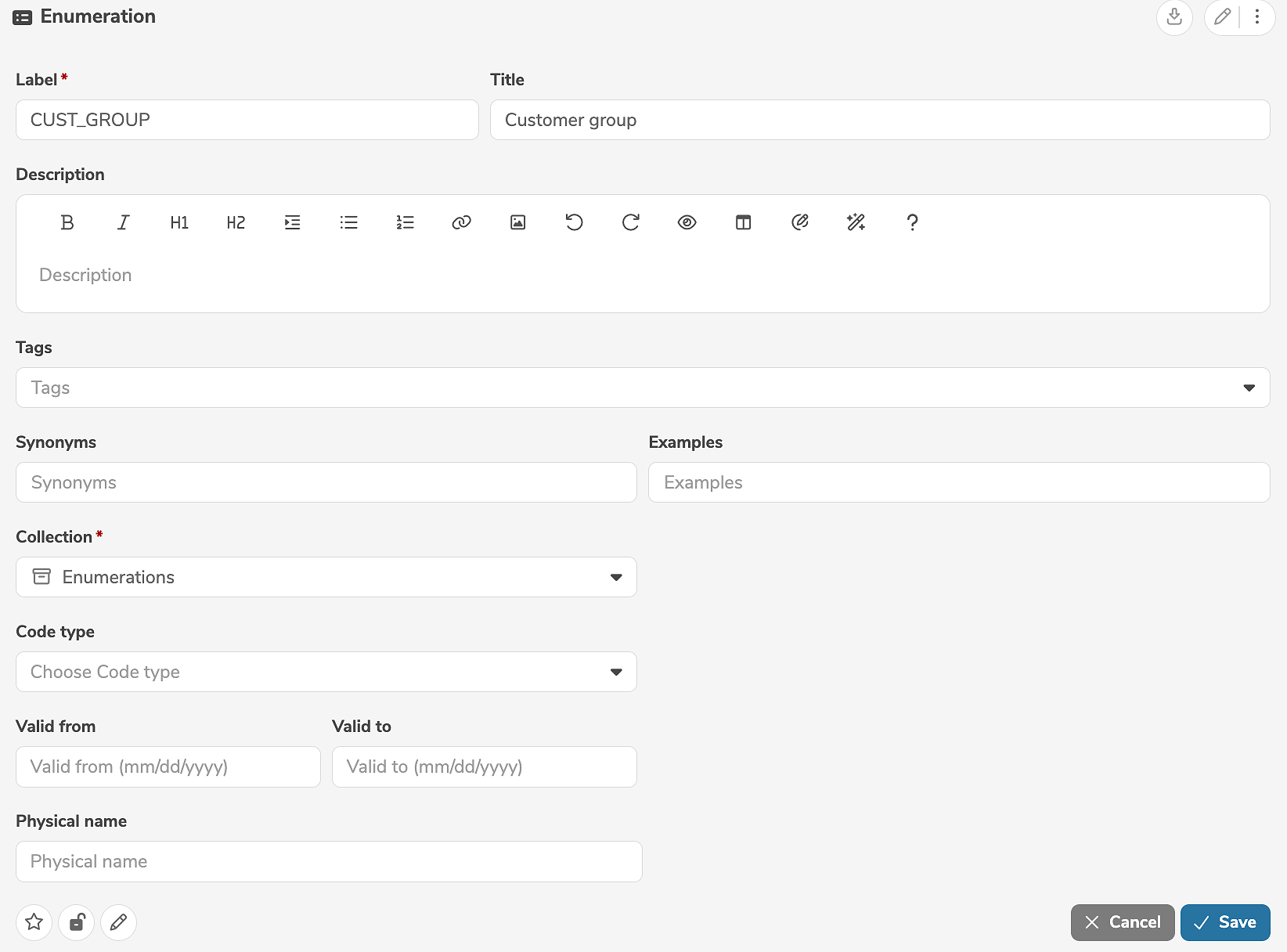Undo the last description edit
Image resolution: width=1287 pixels, height=952 pixels.
(x=574, y=222)
